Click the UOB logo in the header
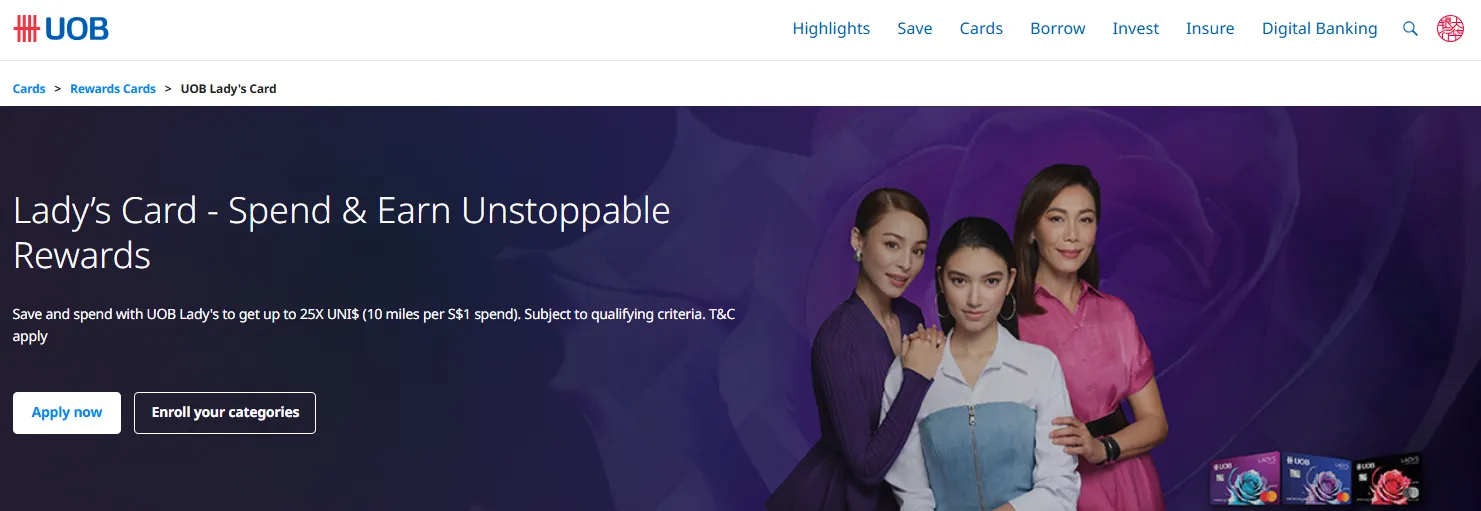Viewport: 1481px width, 511px height. point(61,29)
